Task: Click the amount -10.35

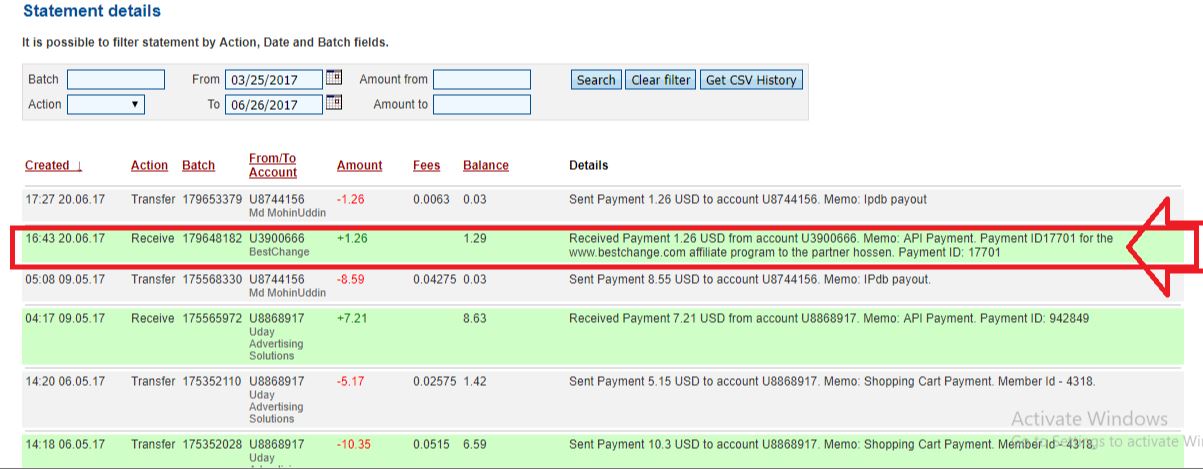Action: pos(354,443)
